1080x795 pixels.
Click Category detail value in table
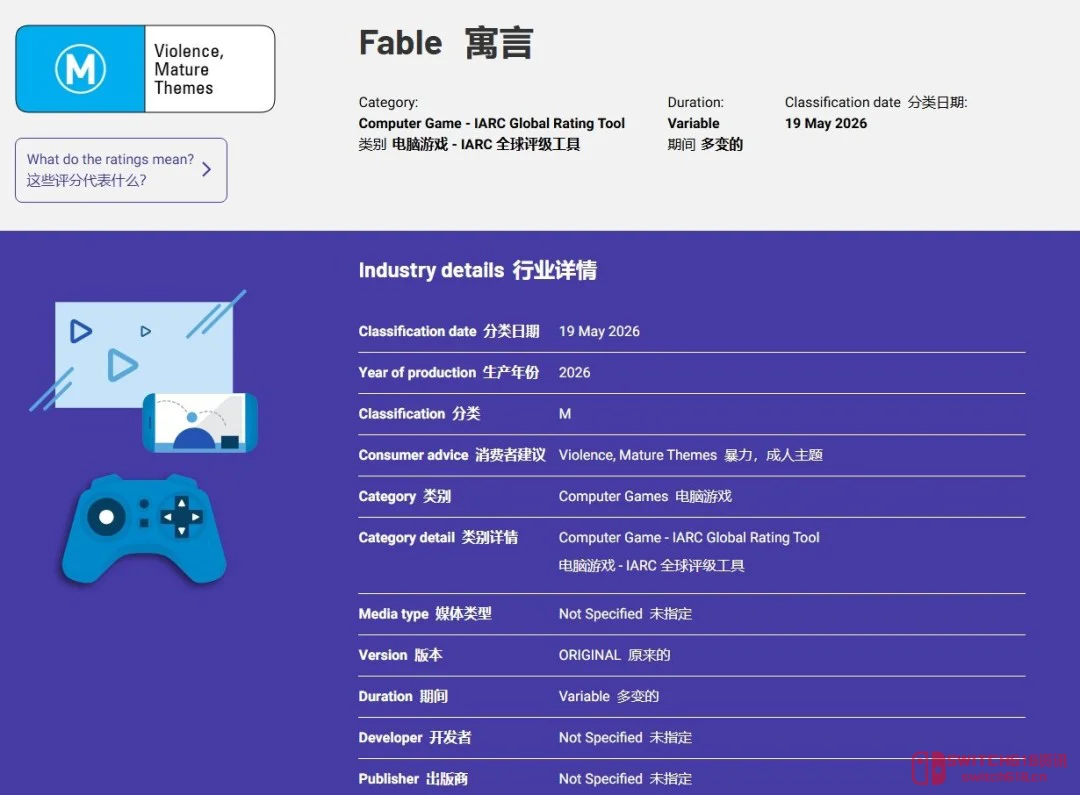tap(689, 551)
